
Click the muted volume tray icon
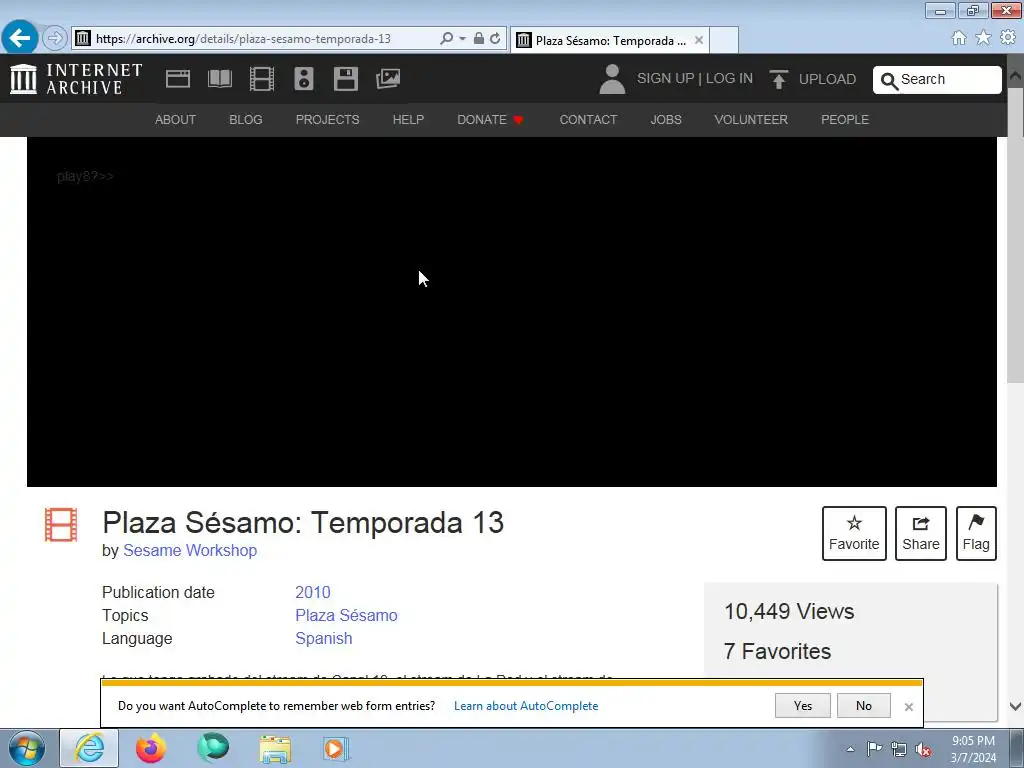tap(923, 750)
